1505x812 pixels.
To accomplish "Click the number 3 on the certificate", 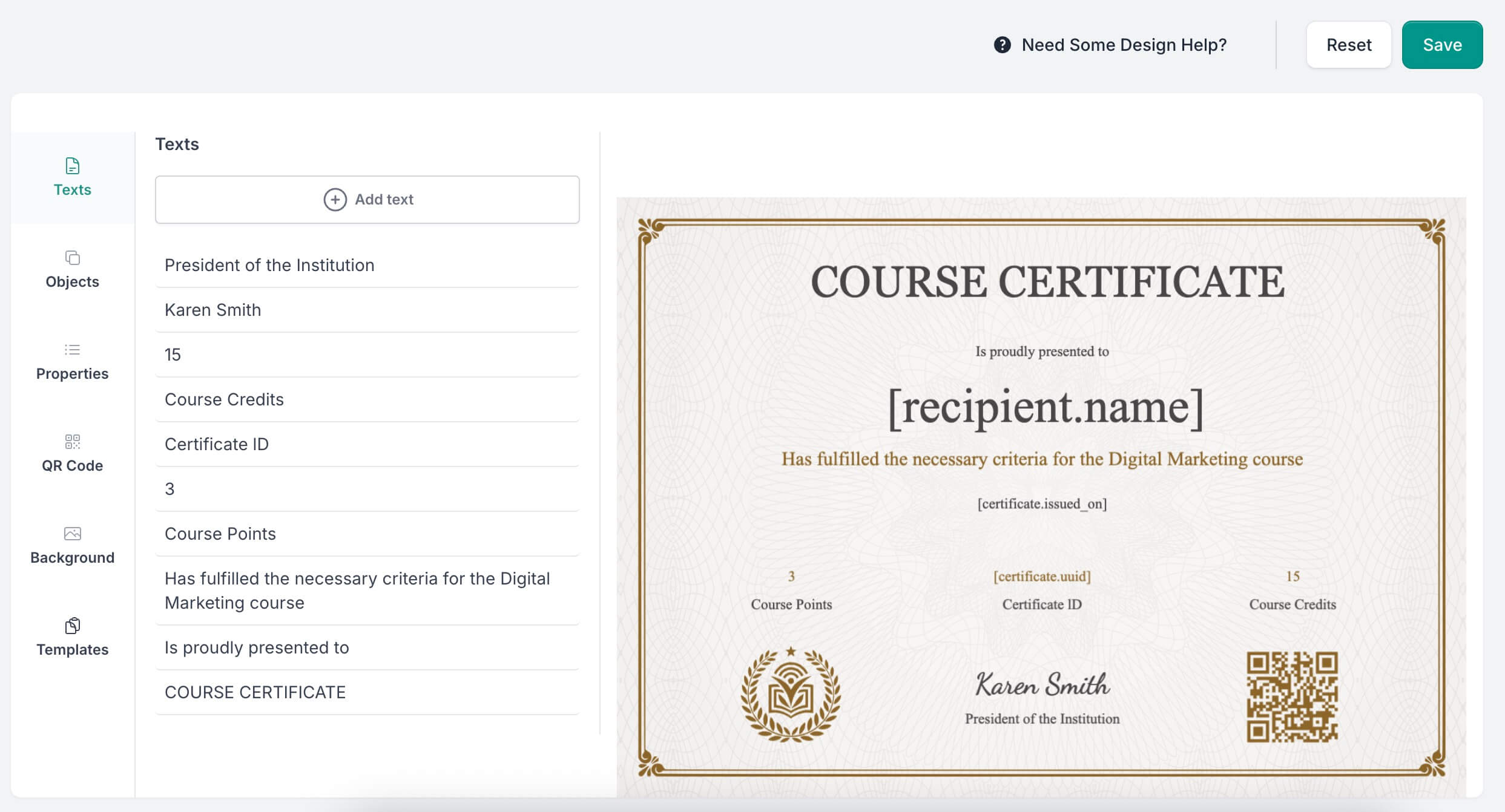I will pos(791,576).
